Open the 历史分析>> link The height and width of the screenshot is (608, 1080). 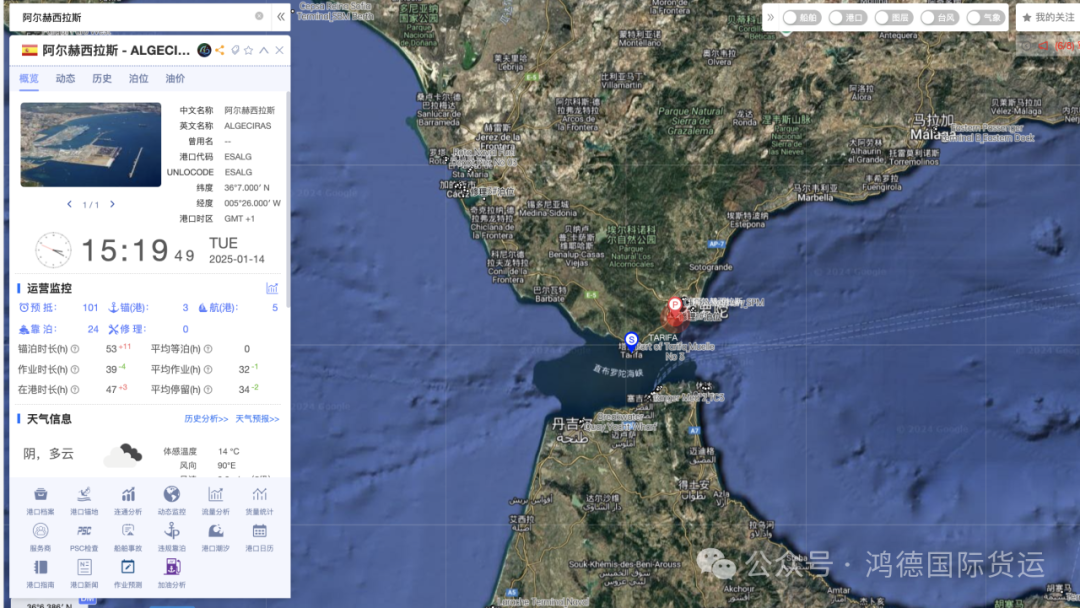(x=206, y=419)
